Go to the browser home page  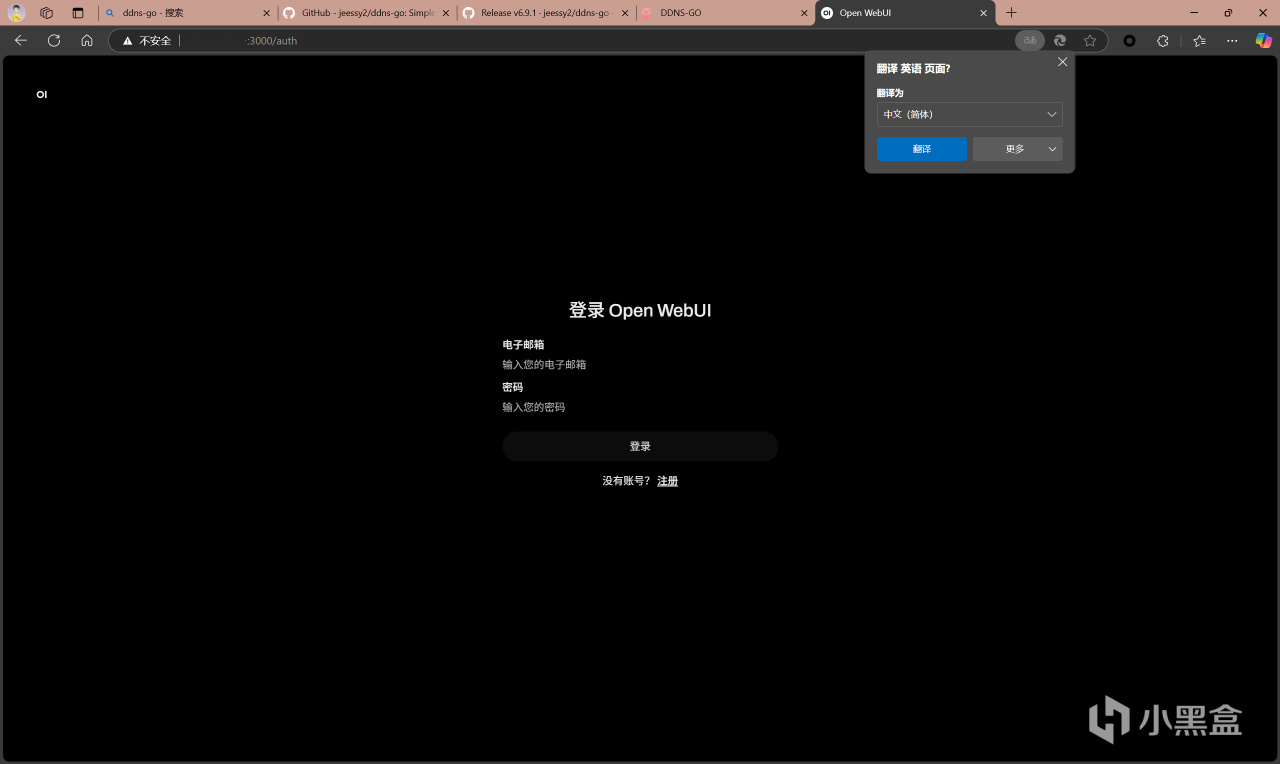click(x=87, y=40)
